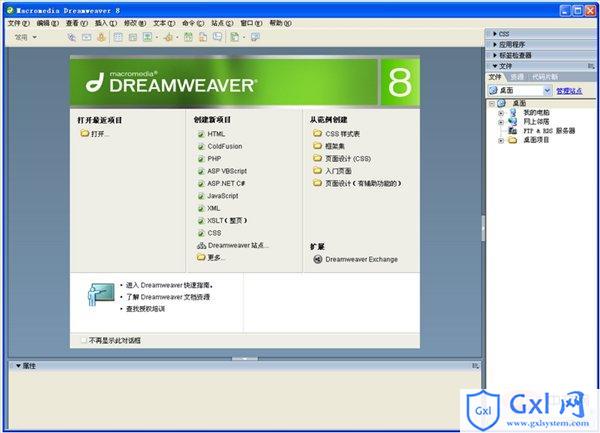This screenshot has height=433, width=600.
Task: Tick the 不再显示此对话框 checkbox
Action: (x=84, y=340)
